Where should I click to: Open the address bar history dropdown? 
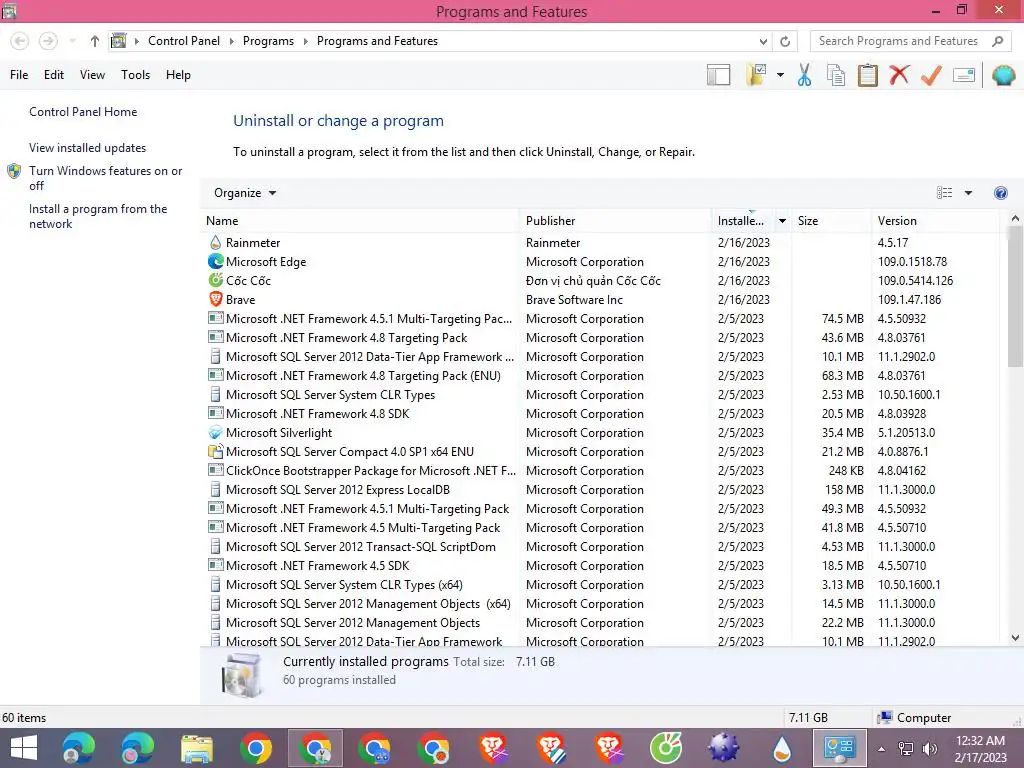click(x=763, y=41)
